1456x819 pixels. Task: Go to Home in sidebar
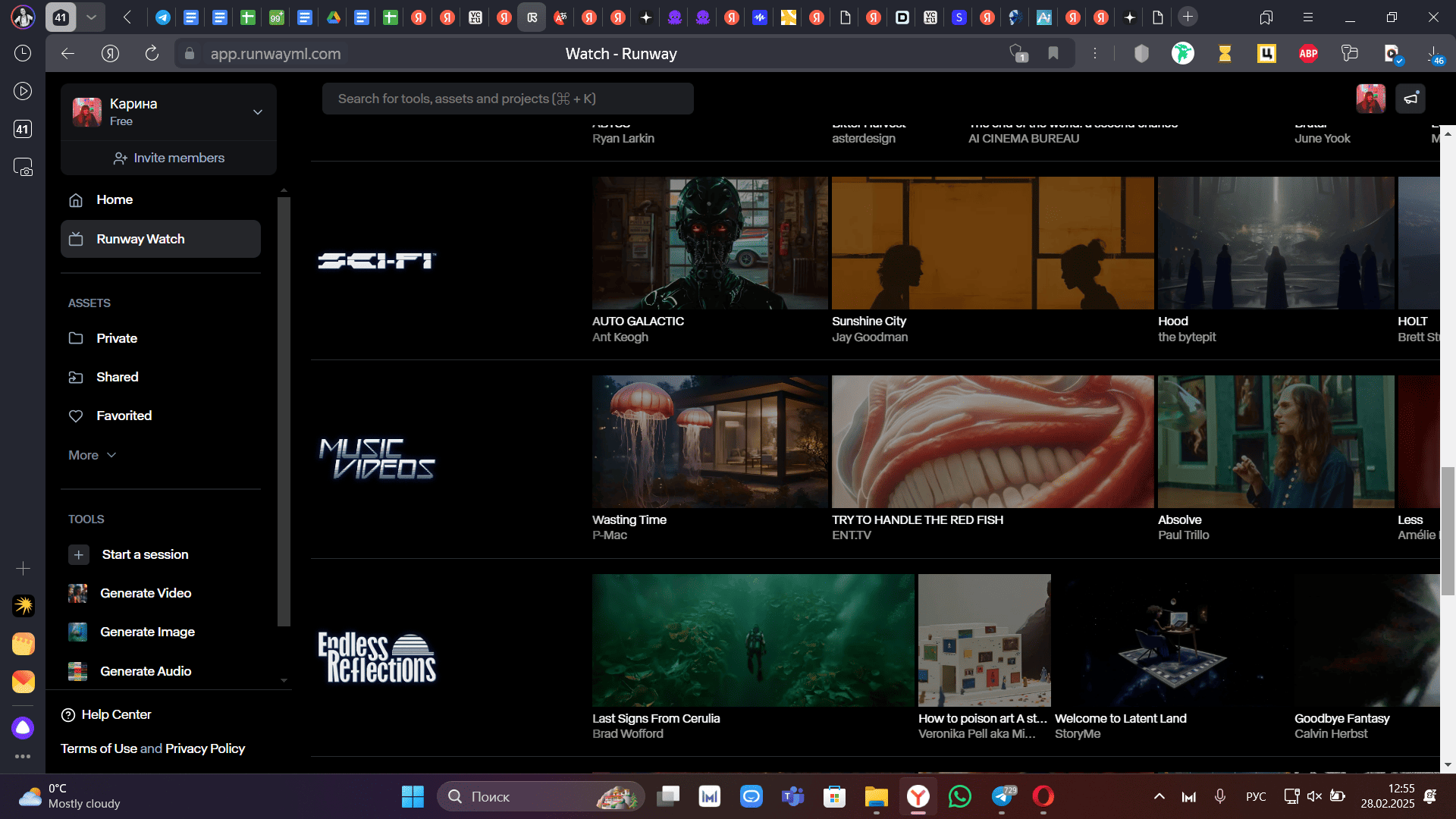point(114,199)
